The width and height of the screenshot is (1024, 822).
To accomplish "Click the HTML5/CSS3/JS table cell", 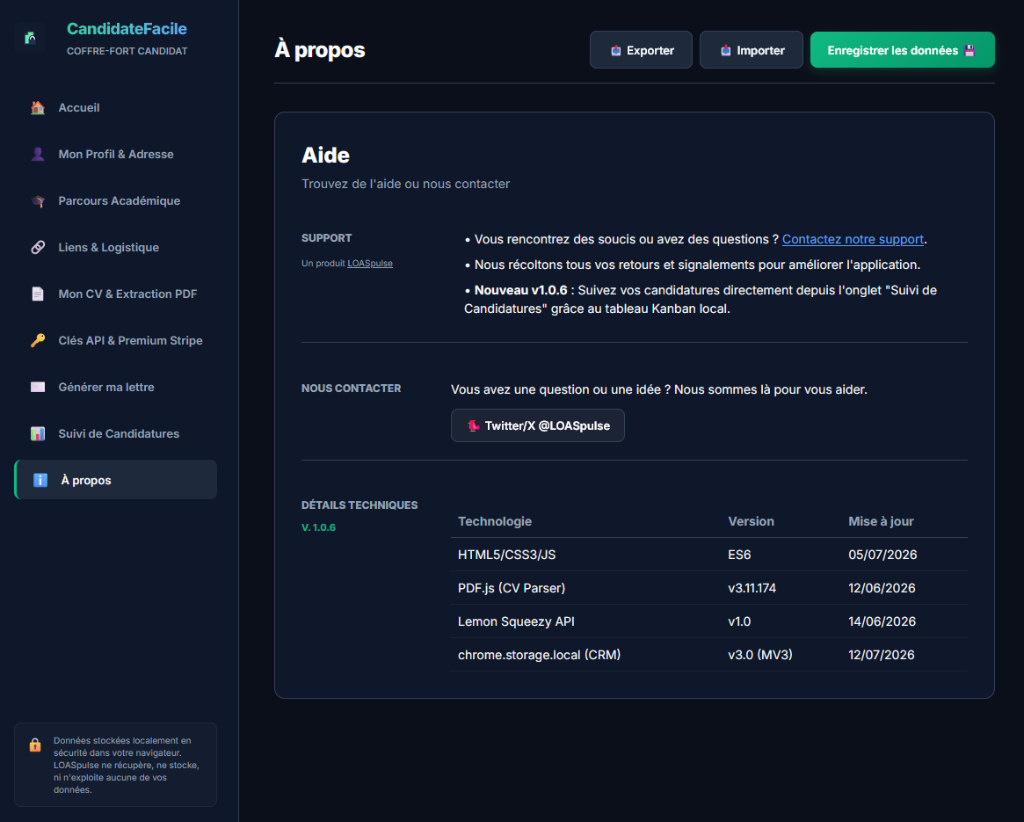I will click(507, 555).
